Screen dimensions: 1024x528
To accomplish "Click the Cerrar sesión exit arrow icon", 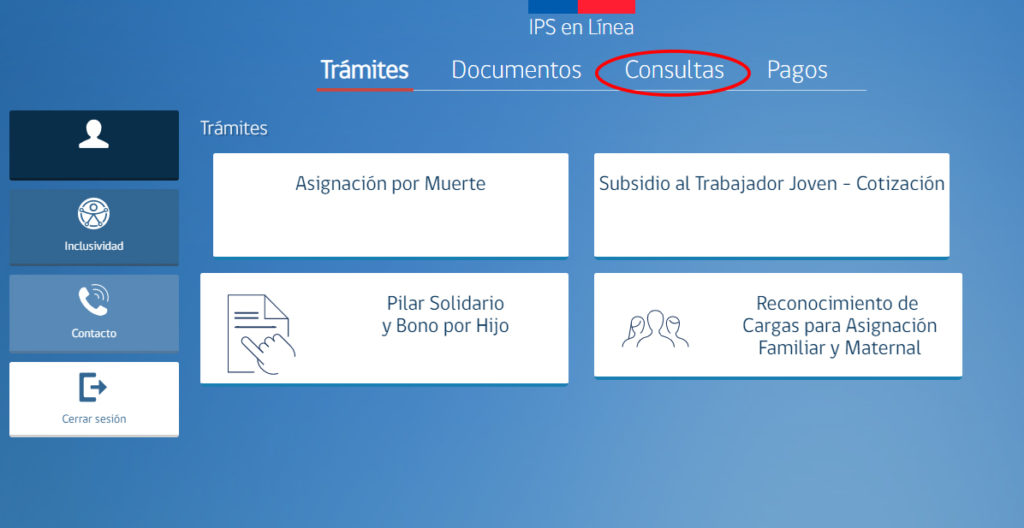I will 94,387.
